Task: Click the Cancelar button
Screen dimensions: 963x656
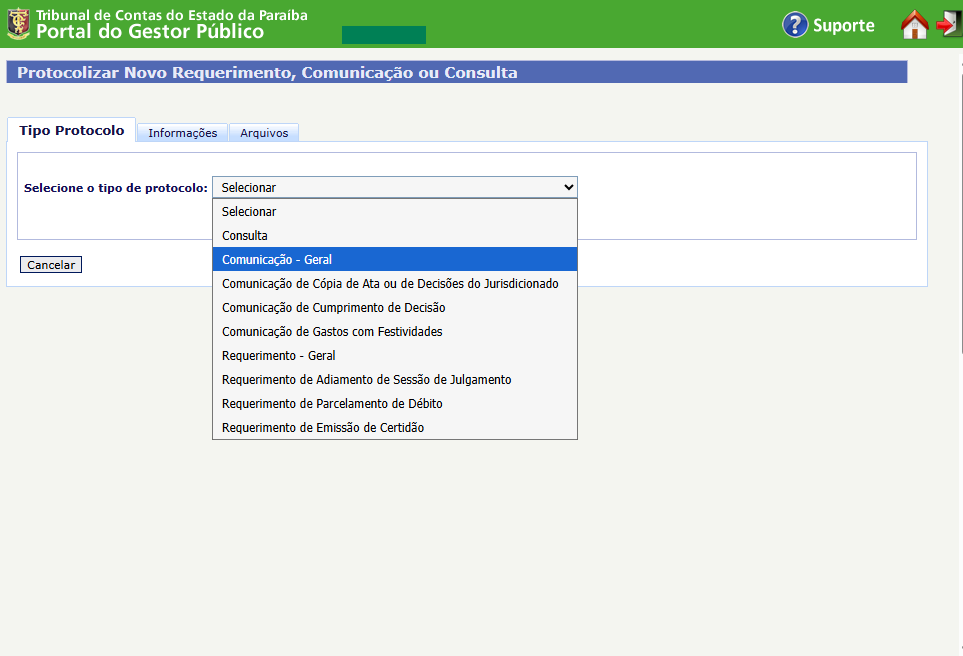Action: pos(51,265)
